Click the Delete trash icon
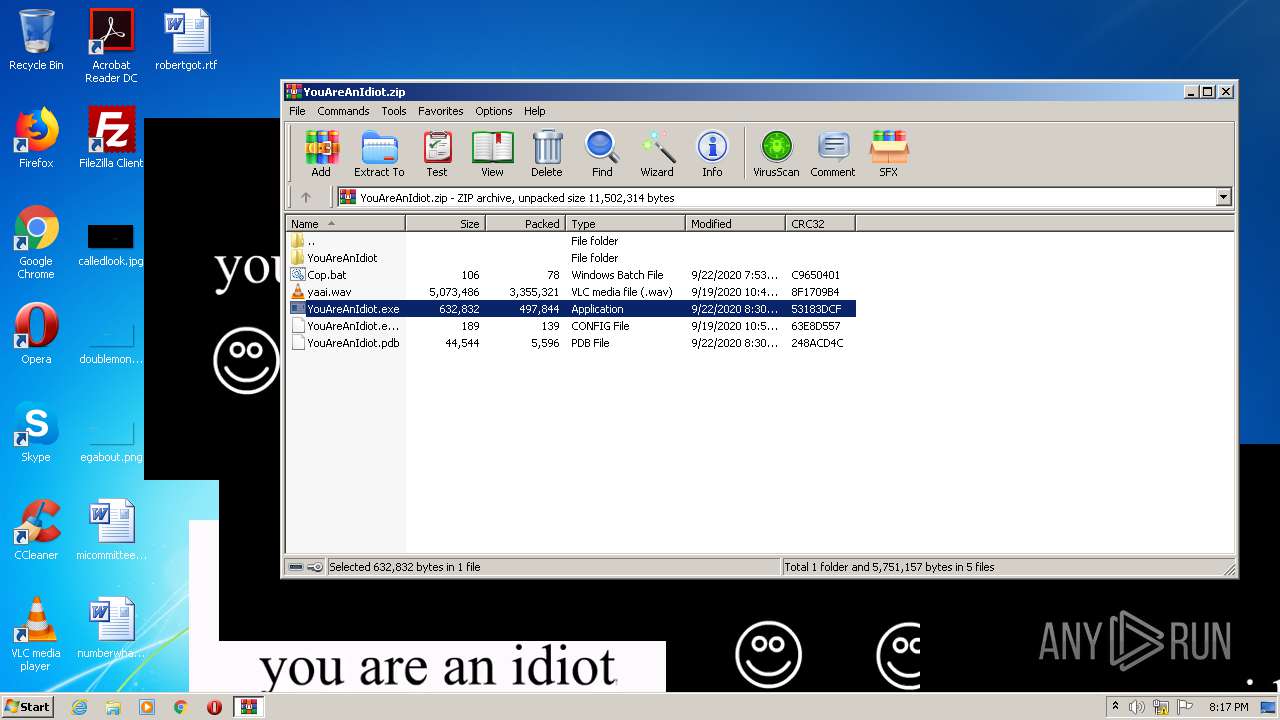 [547, 154]
